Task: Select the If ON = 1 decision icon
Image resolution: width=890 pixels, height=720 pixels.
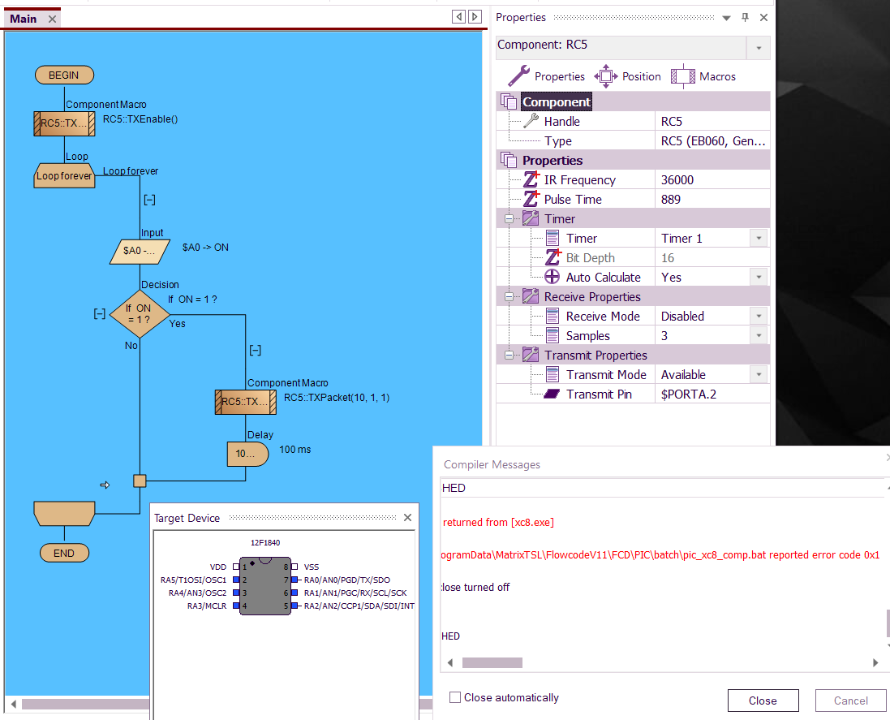Action: coord(140,314)
